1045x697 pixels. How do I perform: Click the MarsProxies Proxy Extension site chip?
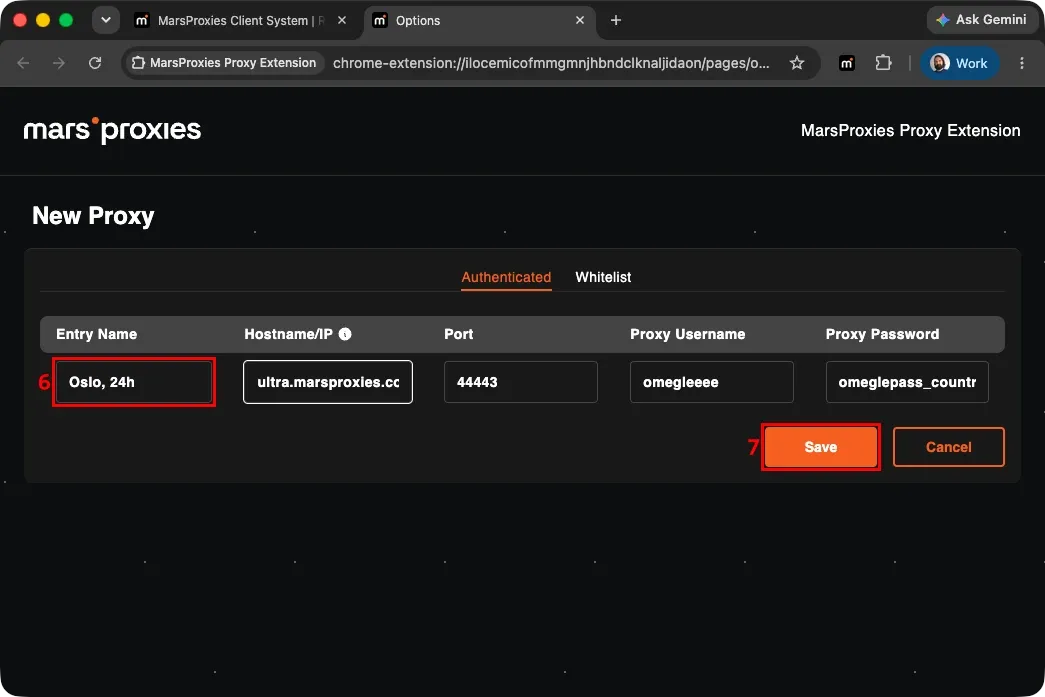pos(224,63)
